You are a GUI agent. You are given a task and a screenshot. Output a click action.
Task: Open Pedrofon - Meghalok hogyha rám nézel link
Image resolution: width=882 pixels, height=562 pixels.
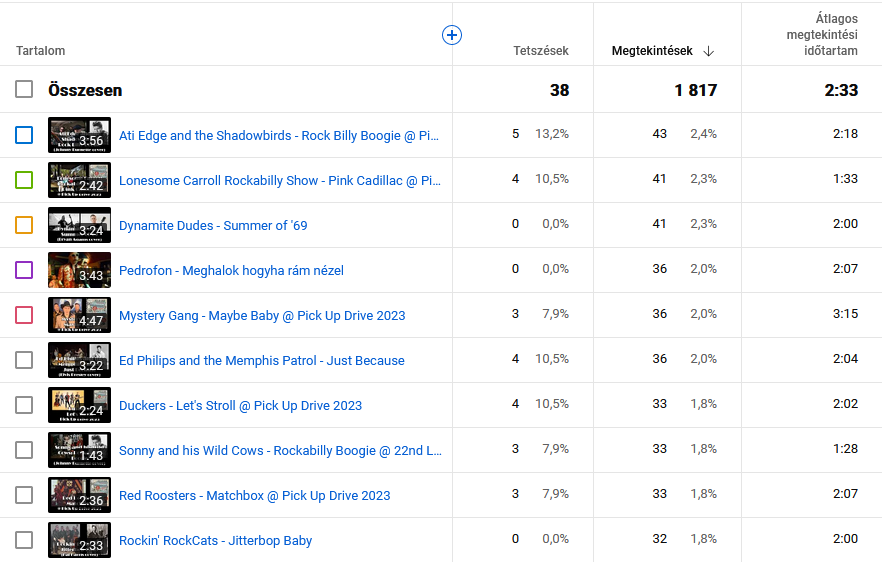(x=231, y=270)
